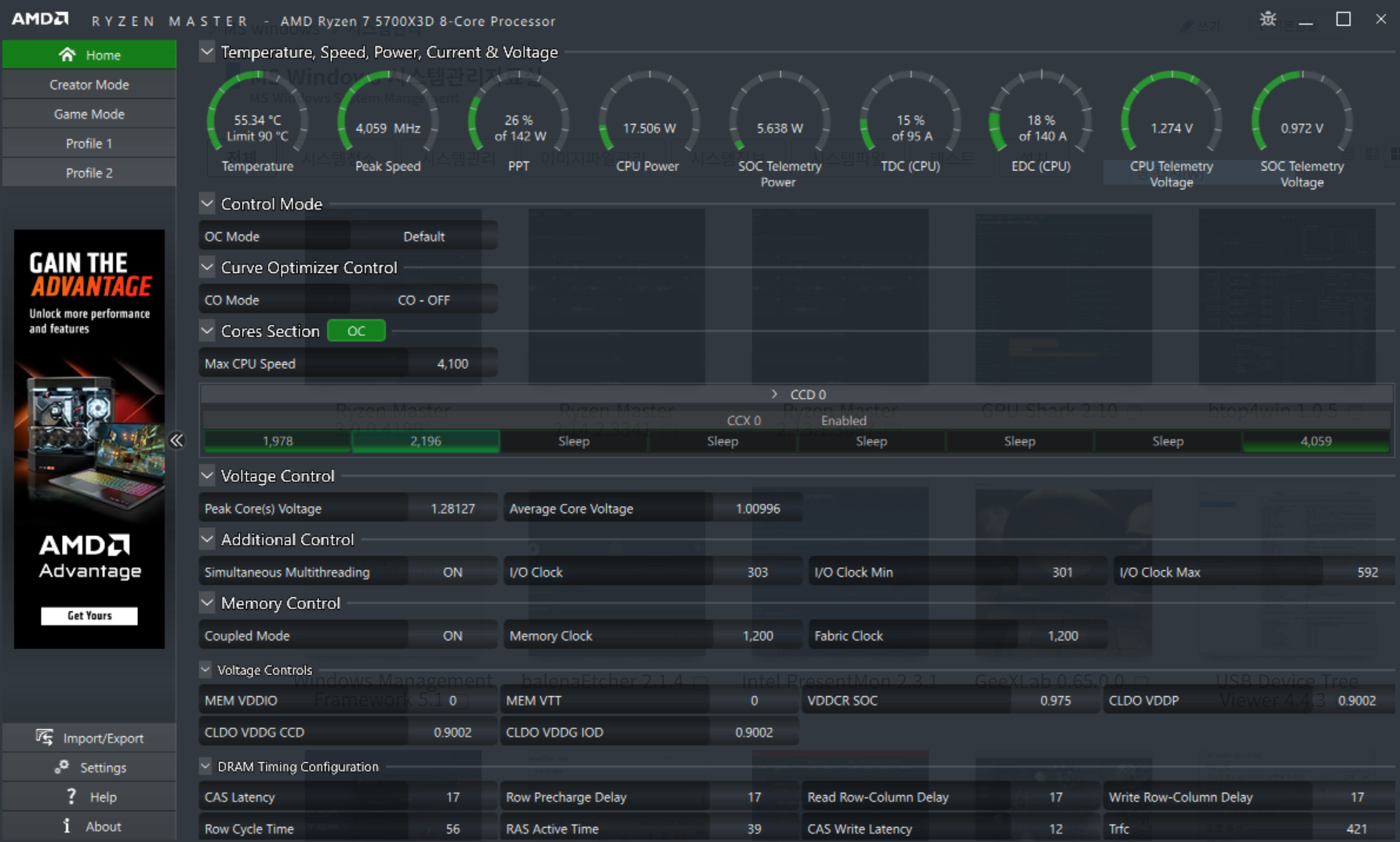
Task: Open the Creator Mode profile tab
Action: pyautogui.click(x=89, y=85)
